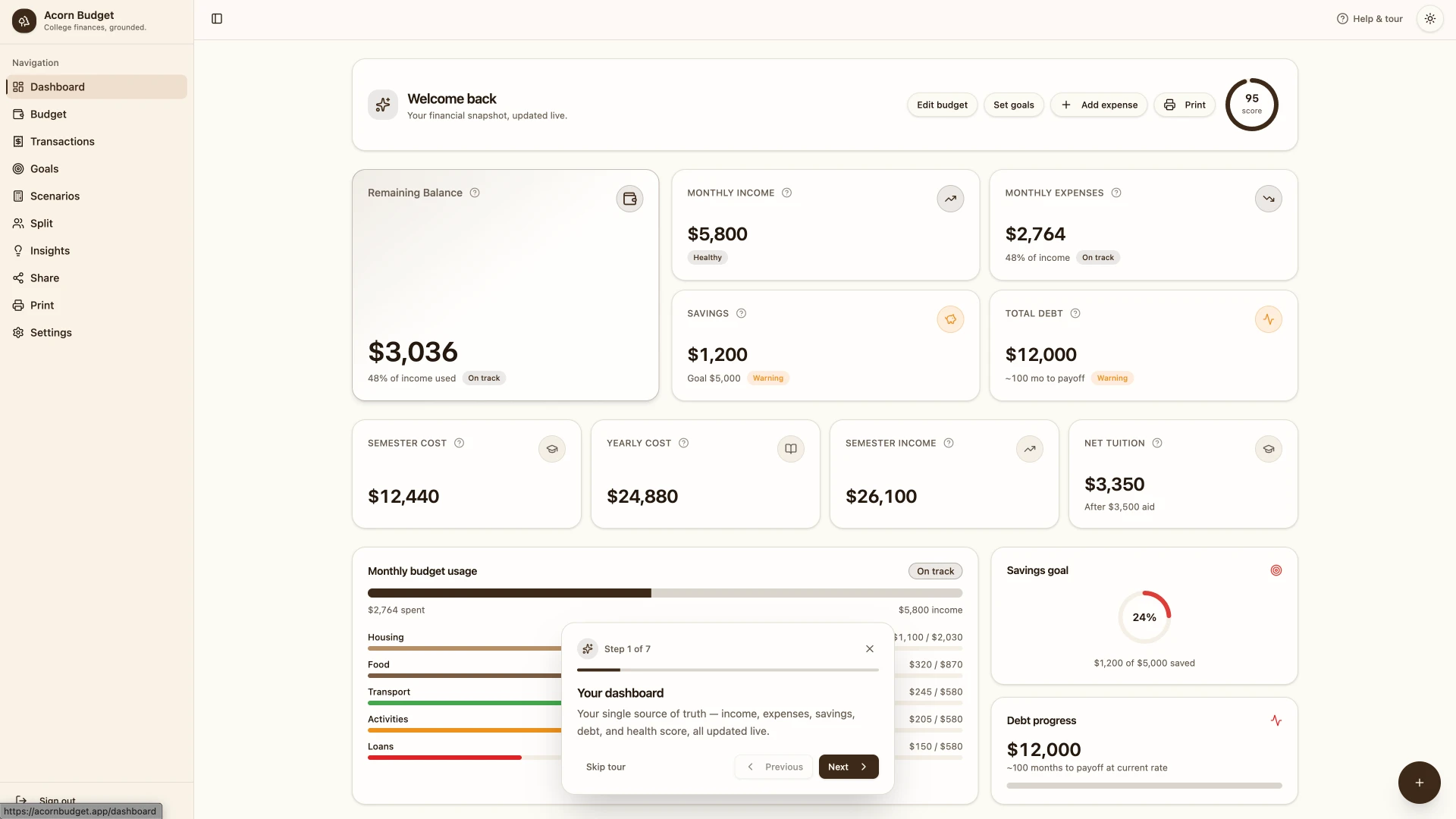Screen dimensions: 1456x819
Task: Click Edit budget
Action: (942, 105)
